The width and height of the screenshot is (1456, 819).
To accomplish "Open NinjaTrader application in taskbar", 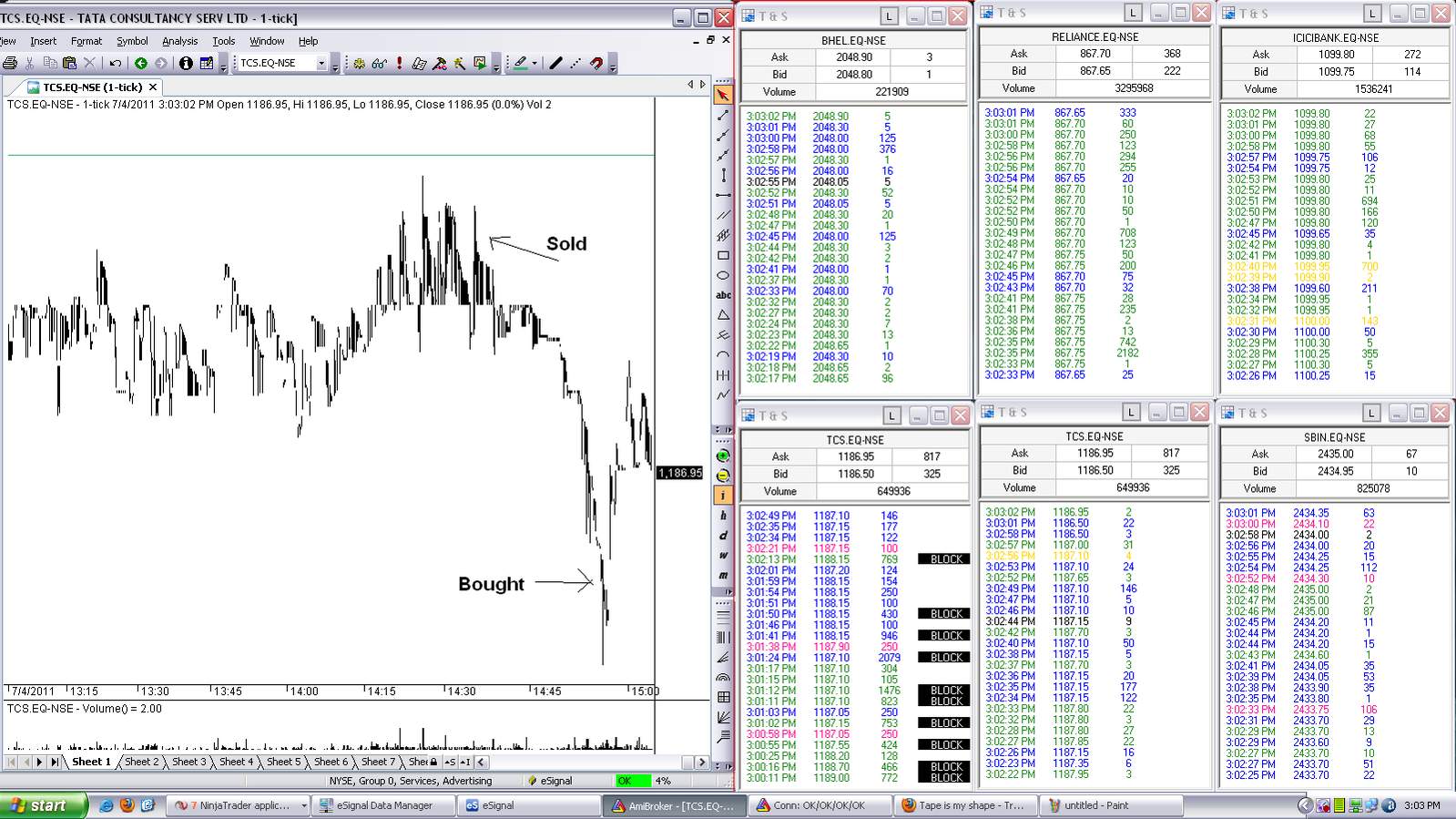I will [x=240, y=805].
